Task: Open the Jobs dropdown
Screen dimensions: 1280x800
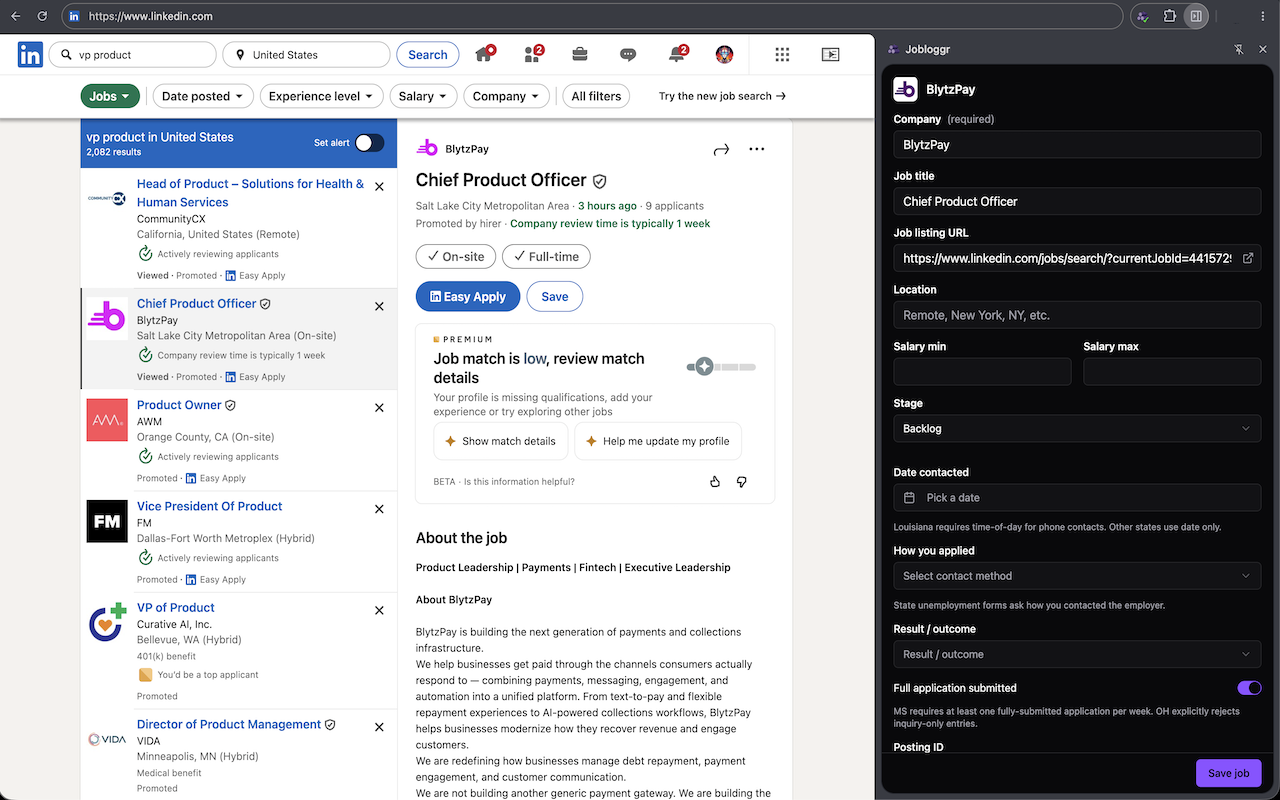Action: [110, 96]
